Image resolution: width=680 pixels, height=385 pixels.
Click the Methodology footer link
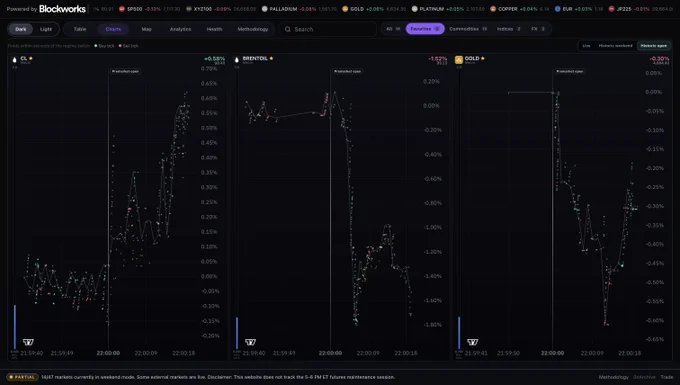tap(613, 377)
